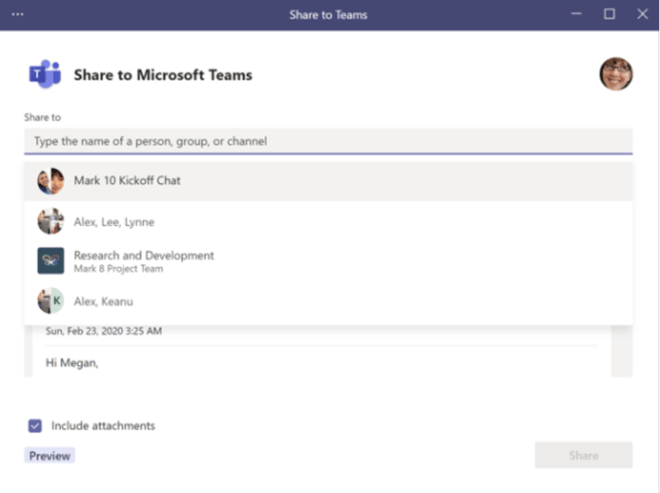Uncheck Include attachments checkbox
This screenshot has width=660, height=493.
[35, 426]
